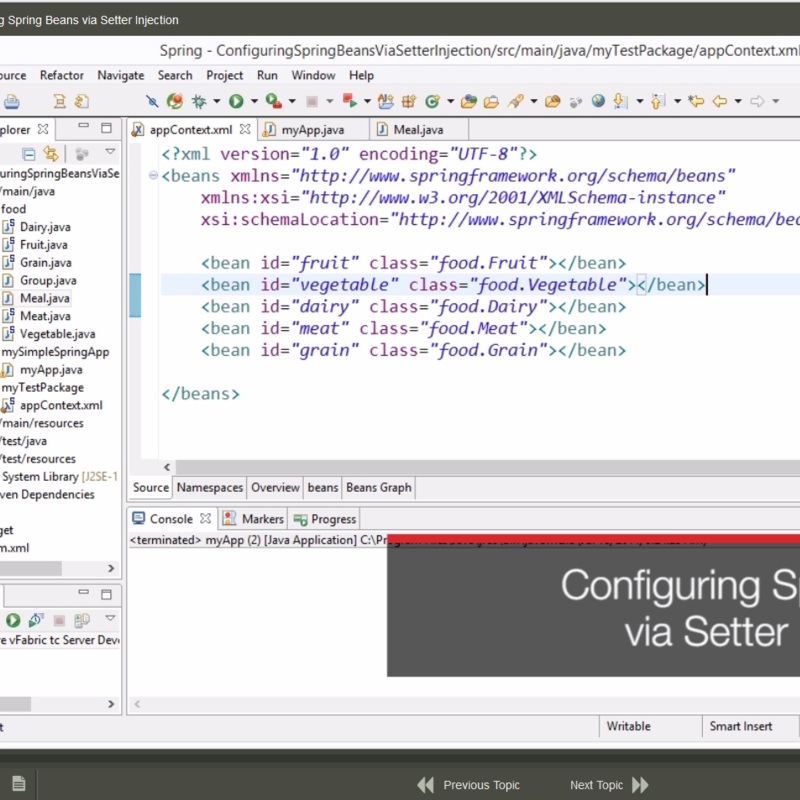
Task: Click the Last Edit Location arrow icon
Action: [x=695, y=101]
